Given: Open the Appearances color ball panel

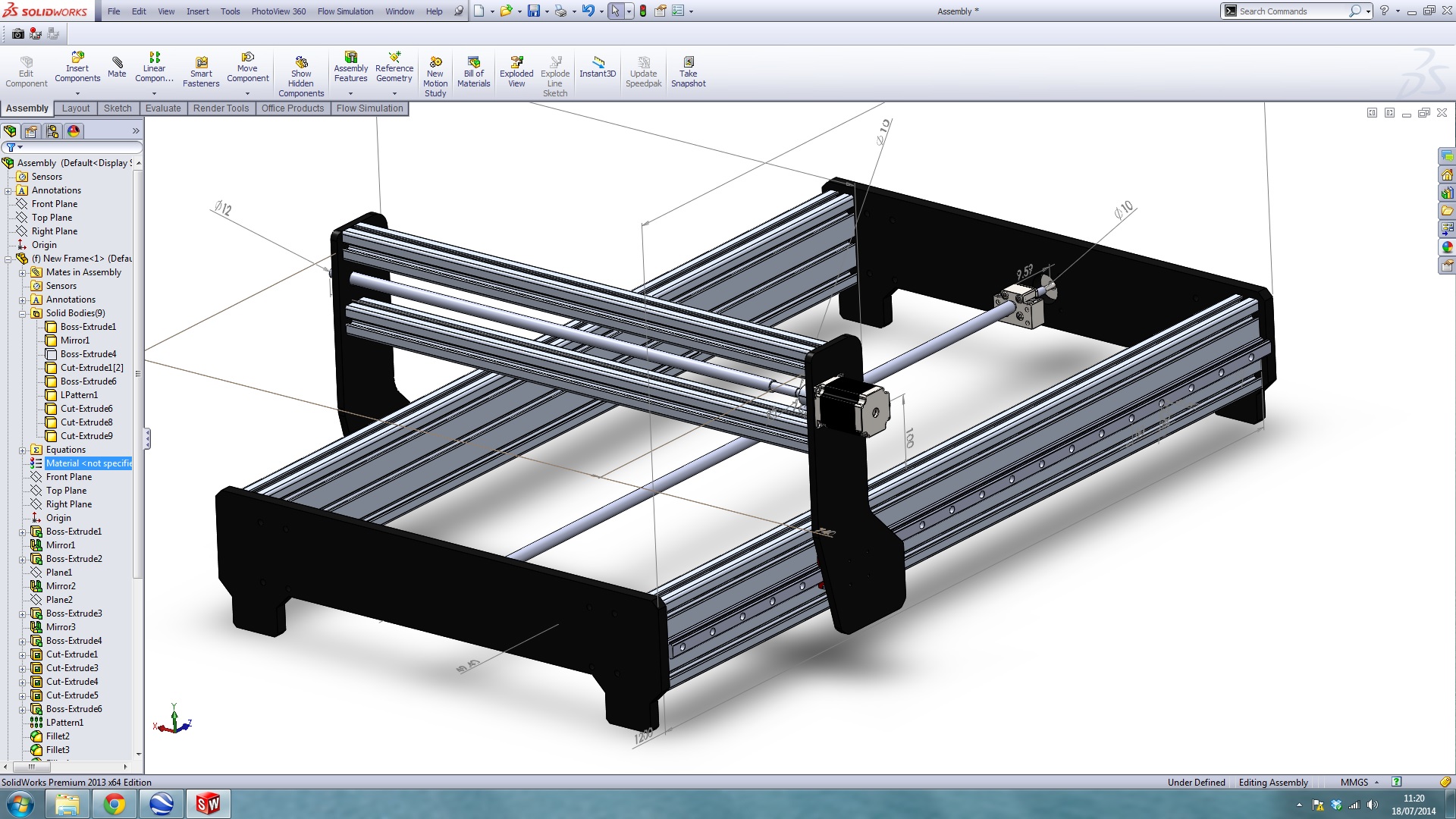Looking at the screenshot, I should point(1447,247).
